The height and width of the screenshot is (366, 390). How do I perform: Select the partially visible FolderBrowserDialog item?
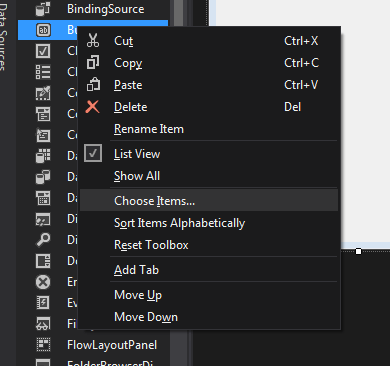(x=93, y=362)
